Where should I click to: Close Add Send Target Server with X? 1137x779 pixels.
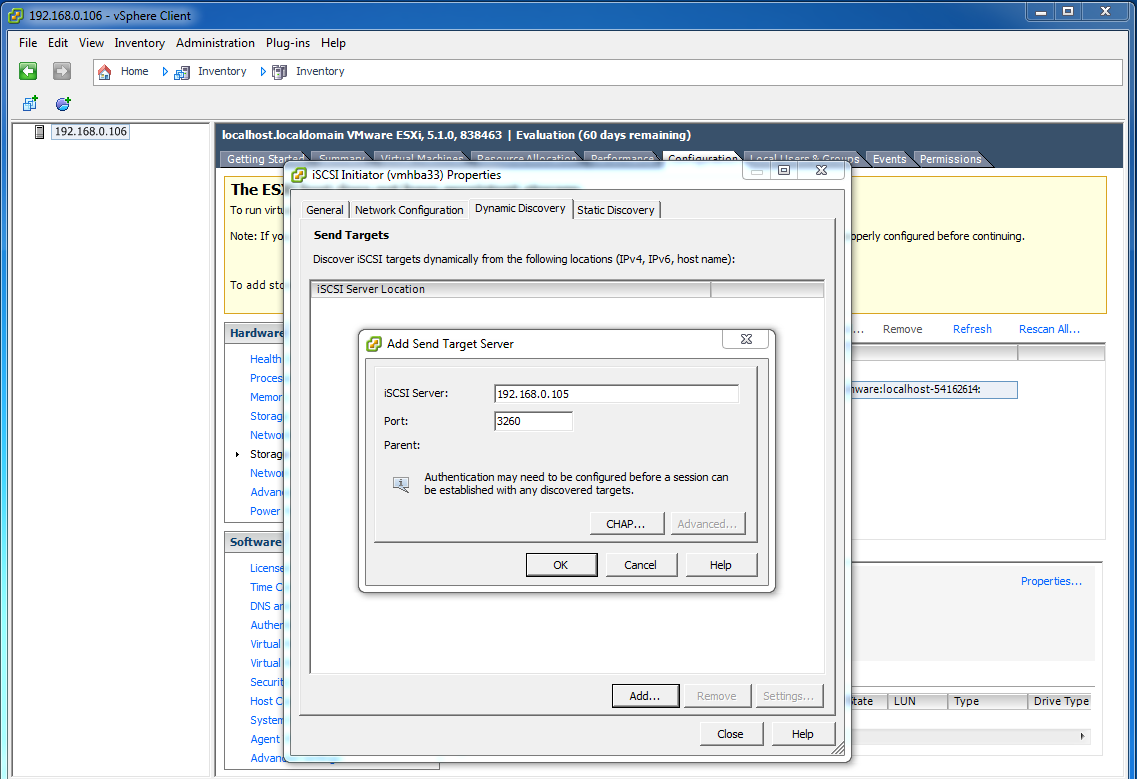pyautogui.click(x=746, y=339)
